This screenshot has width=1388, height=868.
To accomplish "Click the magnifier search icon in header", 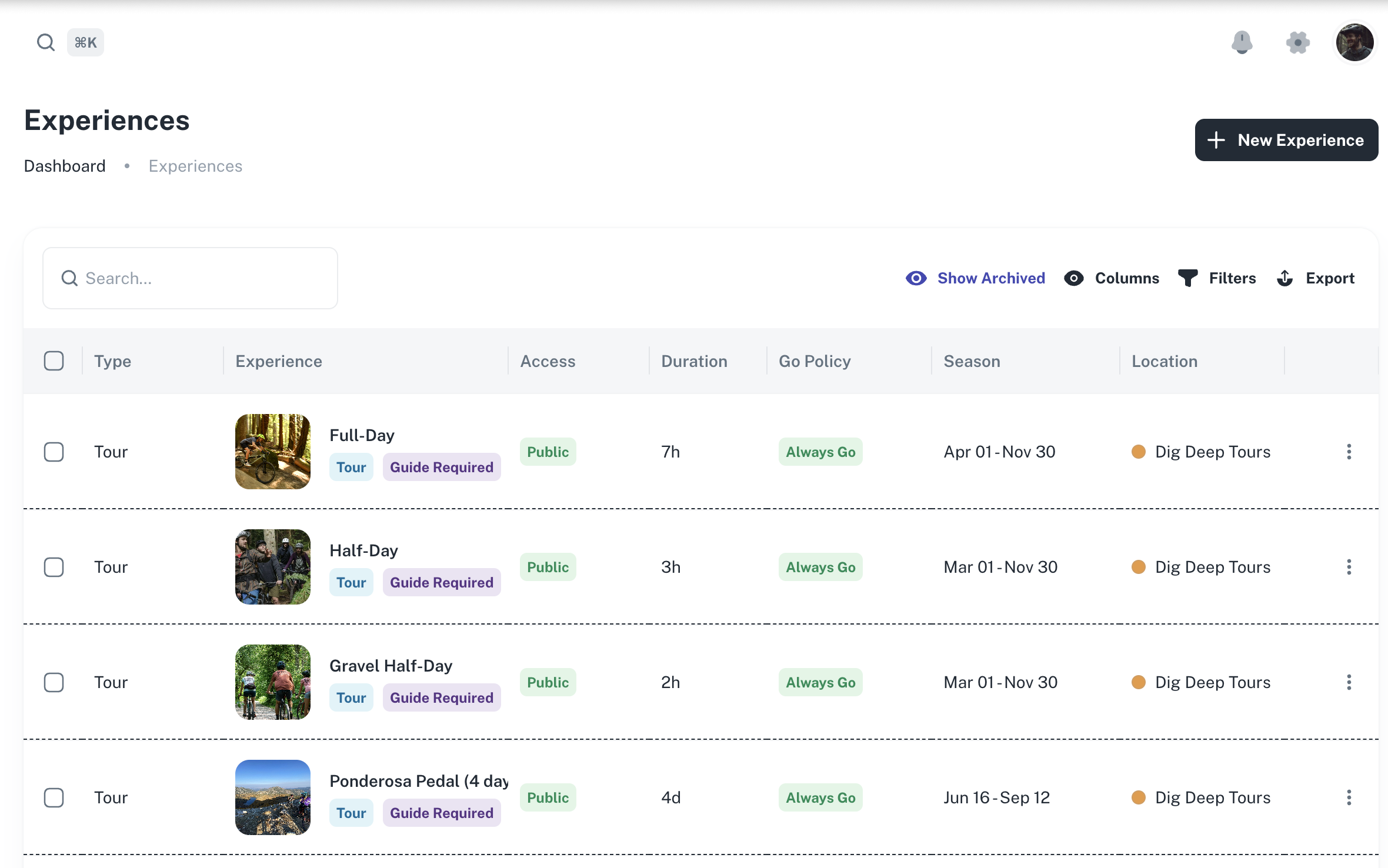I will (45, 42).
